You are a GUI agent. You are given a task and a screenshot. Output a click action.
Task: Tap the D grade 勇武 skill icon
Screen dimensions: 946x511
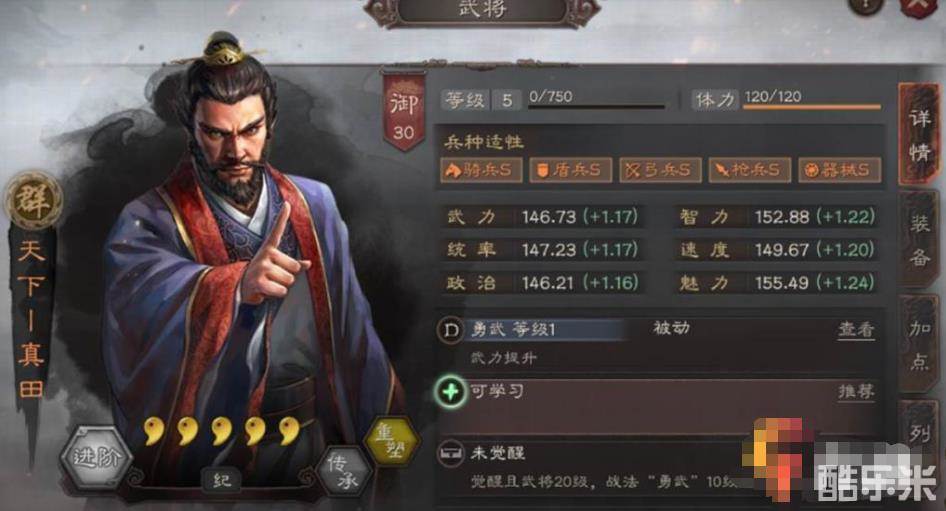point(451,330)
